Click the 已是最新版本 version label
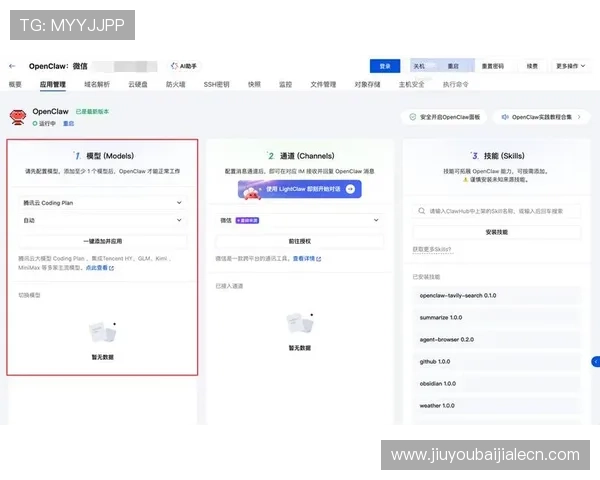The width and height of the screenshot is (600, 480). 92,112
